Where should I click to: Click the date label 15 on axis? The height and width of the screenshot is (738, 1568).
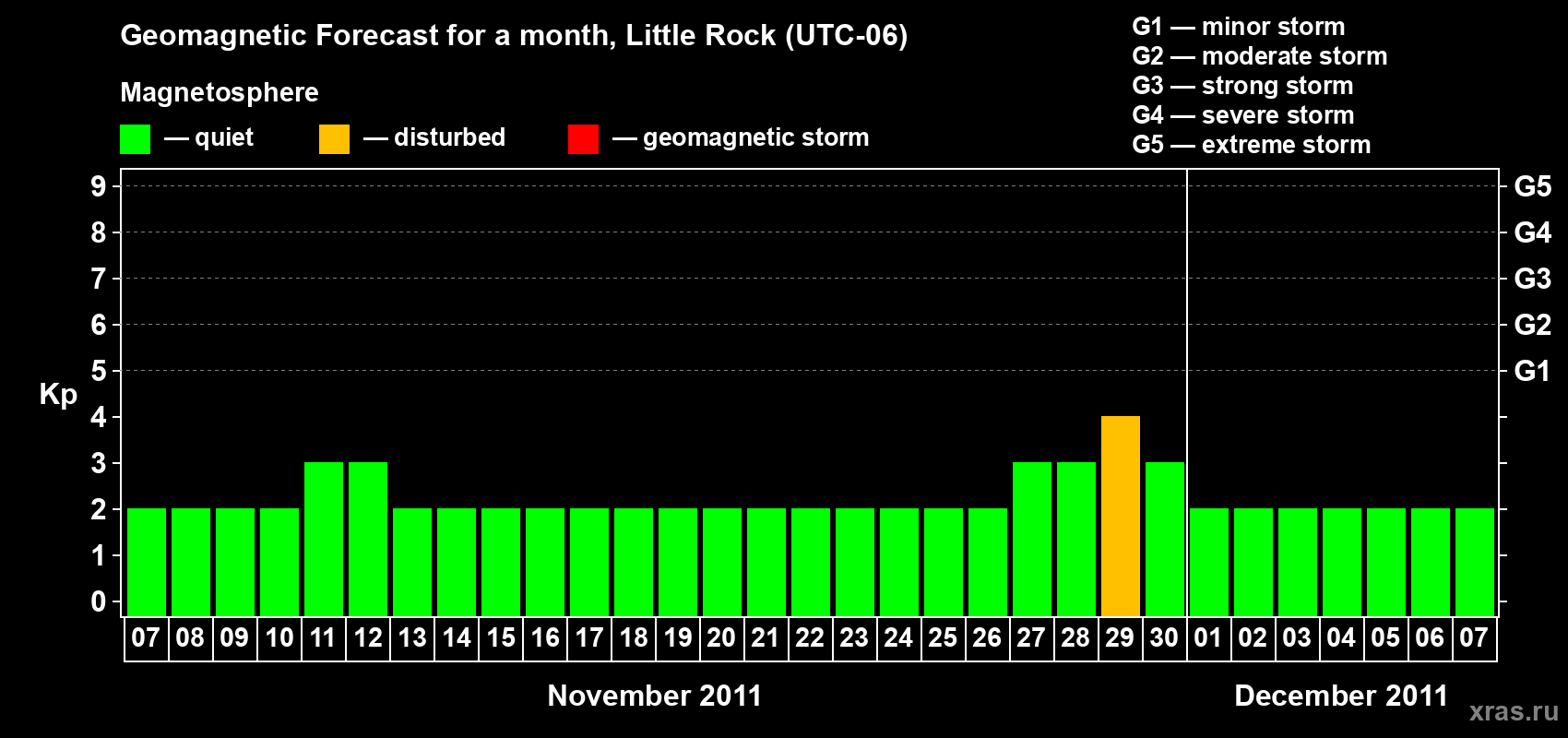[x=501, y=638]
